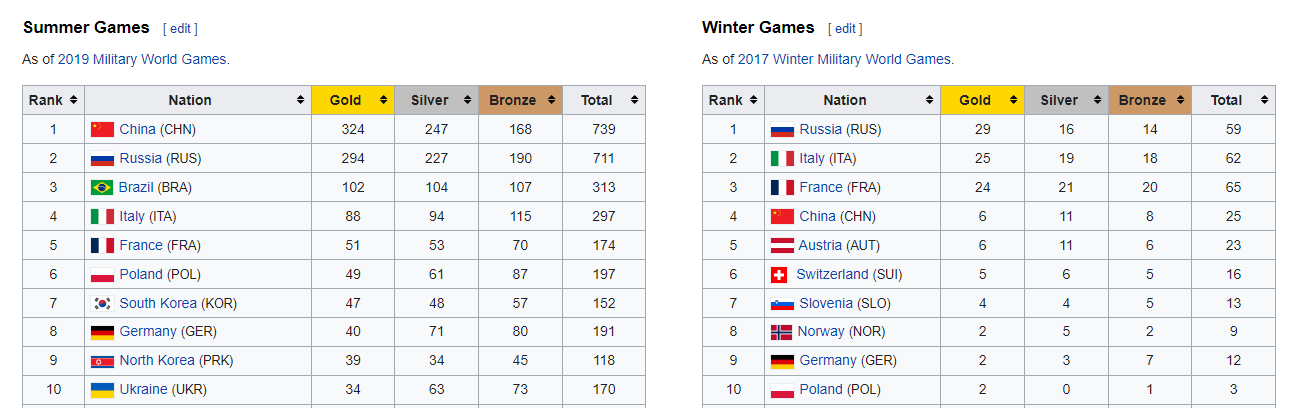The width and height of the screenshot is (1289, 408).
Task: Click the North Korea flag icon
Action: (102, 361)
